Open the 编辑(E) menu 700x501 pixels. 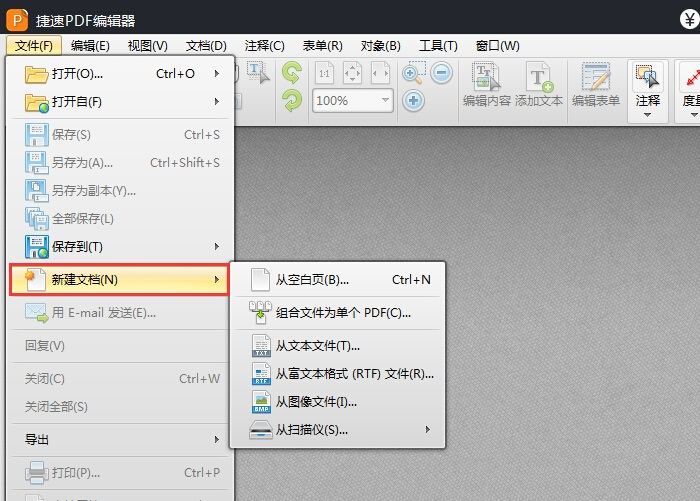(90, 46)
